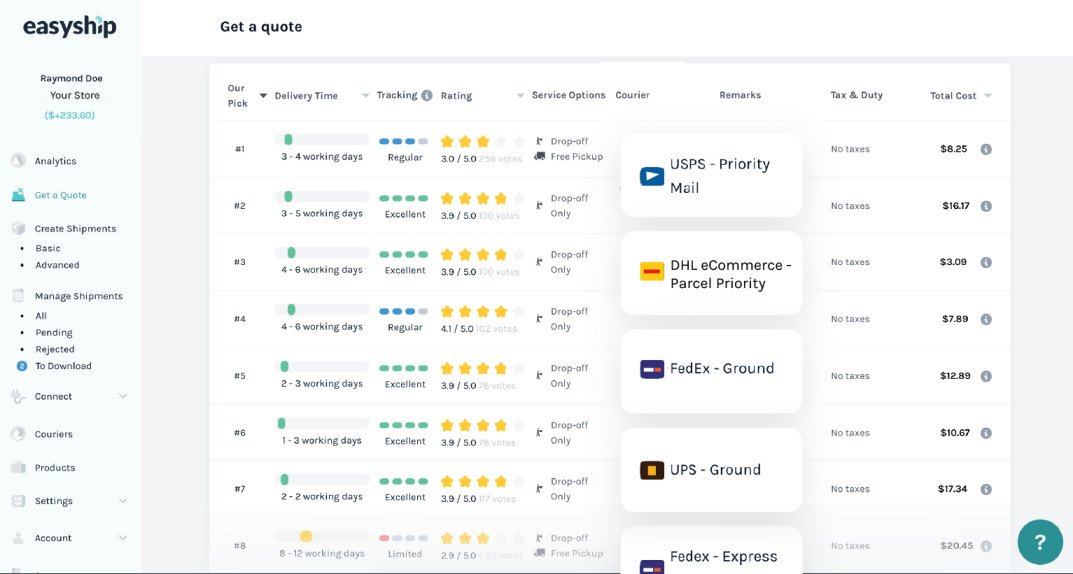Choose the FedEx - Ground courier card

[x=711, y=371]
